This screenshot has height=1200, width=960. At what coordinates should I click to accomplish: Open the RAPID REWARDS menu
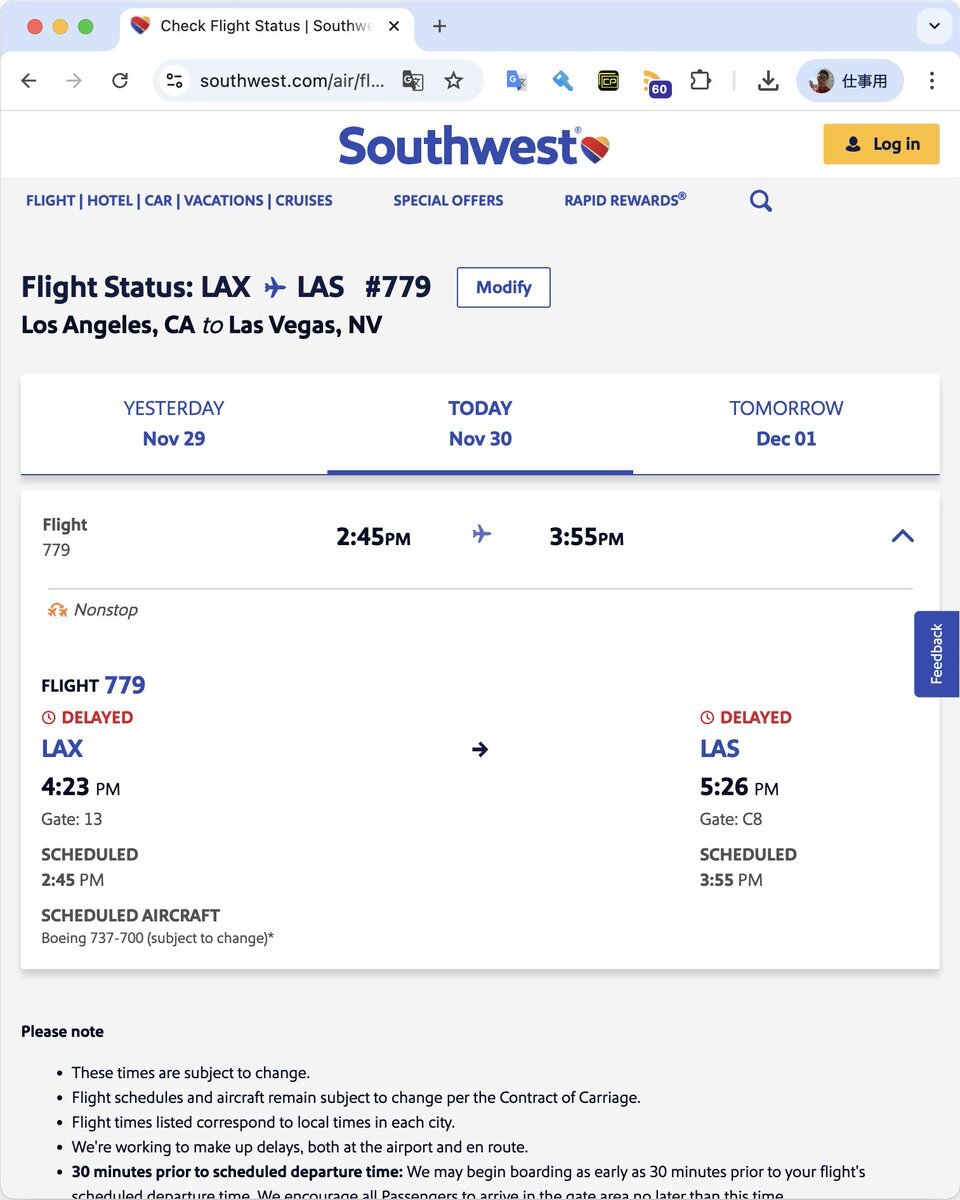point(625,201)
